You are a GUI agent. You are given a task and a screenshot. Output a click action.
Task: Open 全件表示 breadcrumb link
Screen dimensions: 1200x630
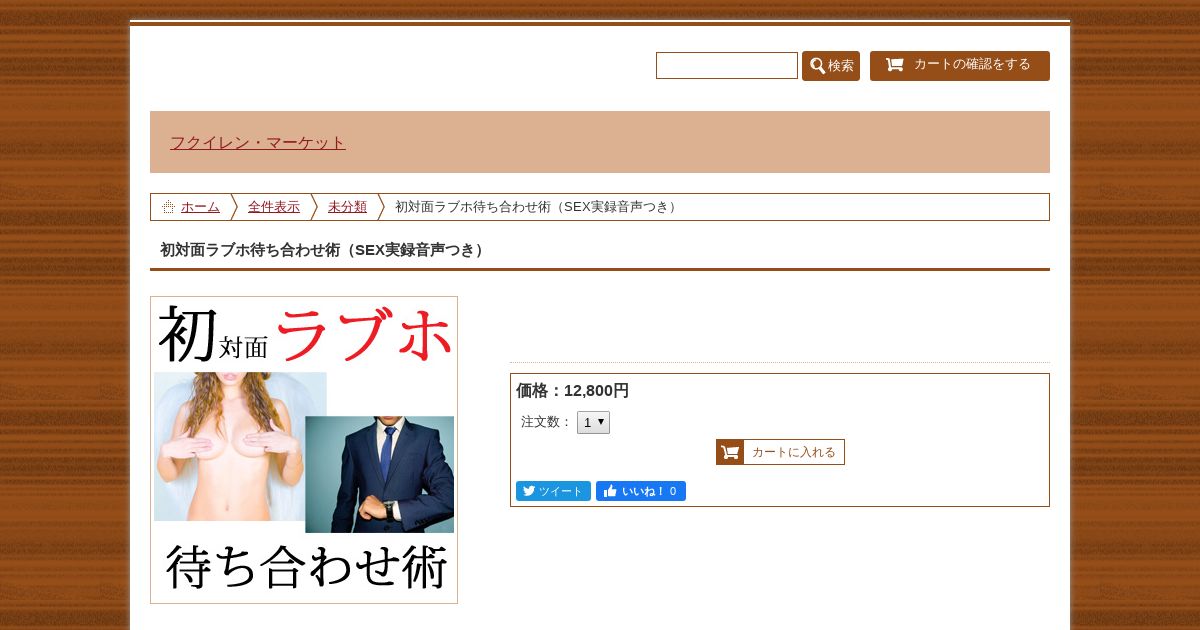pyautogui.click(x=274, y=207)
